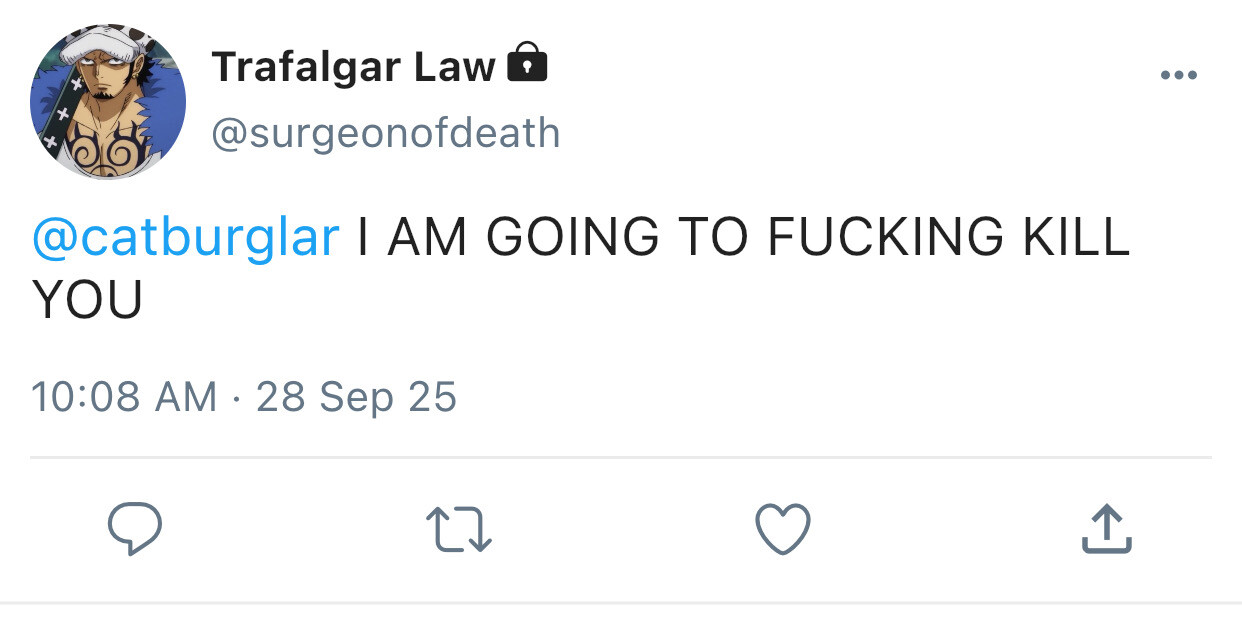Screen dimensions: 1242x621
Task: Click the reply speech bubble icon
Action: click(134, 529)
